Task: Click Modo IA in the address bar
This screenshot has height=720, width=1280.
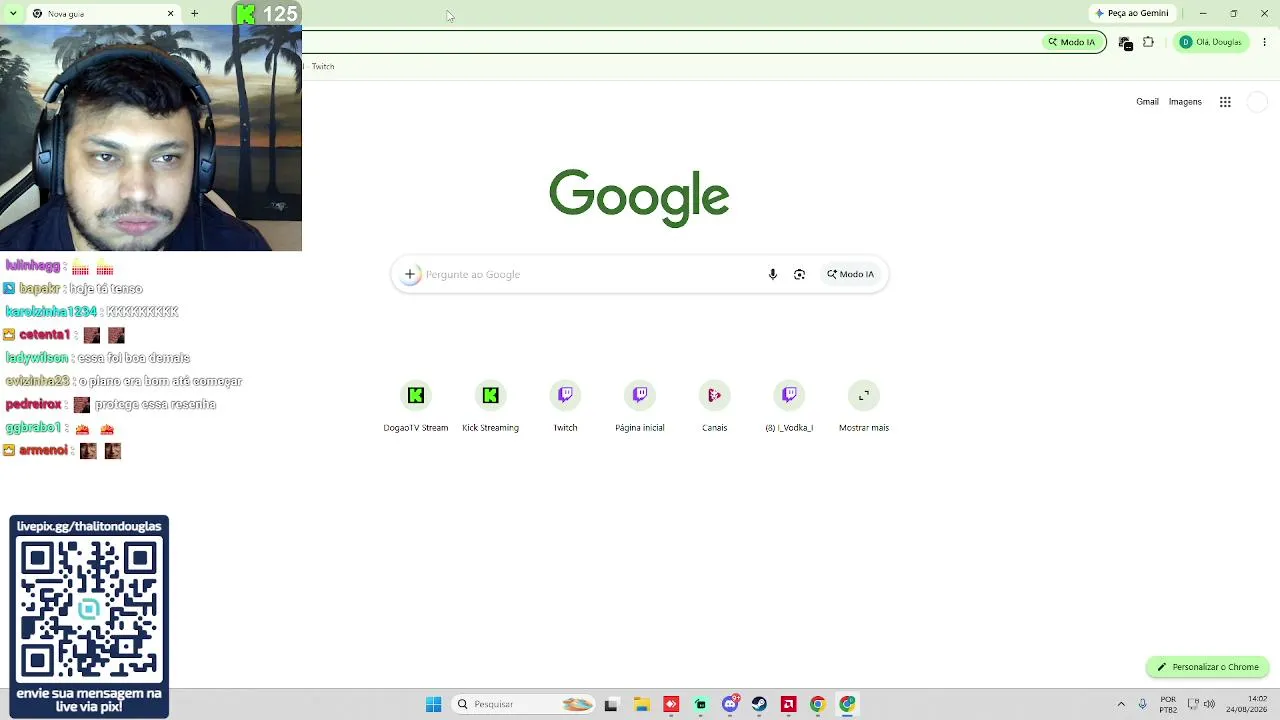Action: (x=1072, y=42)
